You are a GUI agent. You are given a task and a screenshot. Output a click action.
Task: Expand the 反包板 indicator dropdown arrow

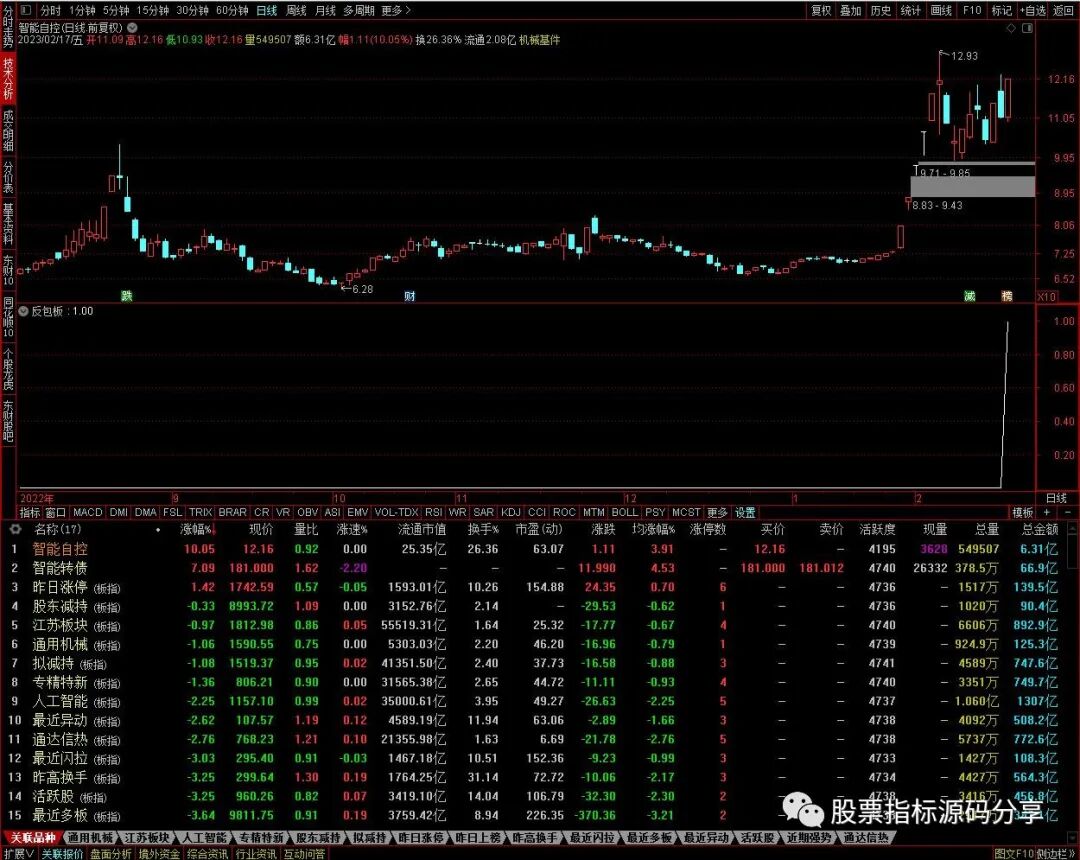click(x=23, y=311)
